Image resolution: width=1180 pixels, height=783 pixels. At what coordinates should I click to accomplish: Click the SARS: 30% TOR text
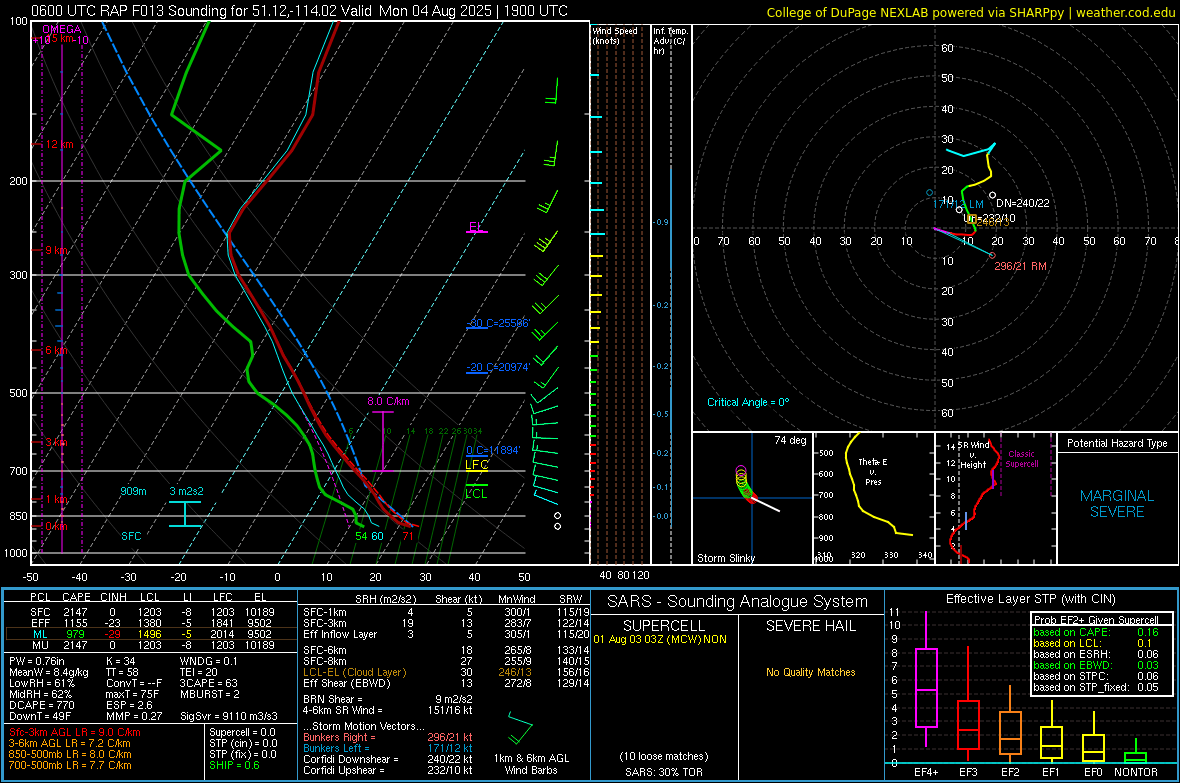pyautogui.click(x=663, y=772)
